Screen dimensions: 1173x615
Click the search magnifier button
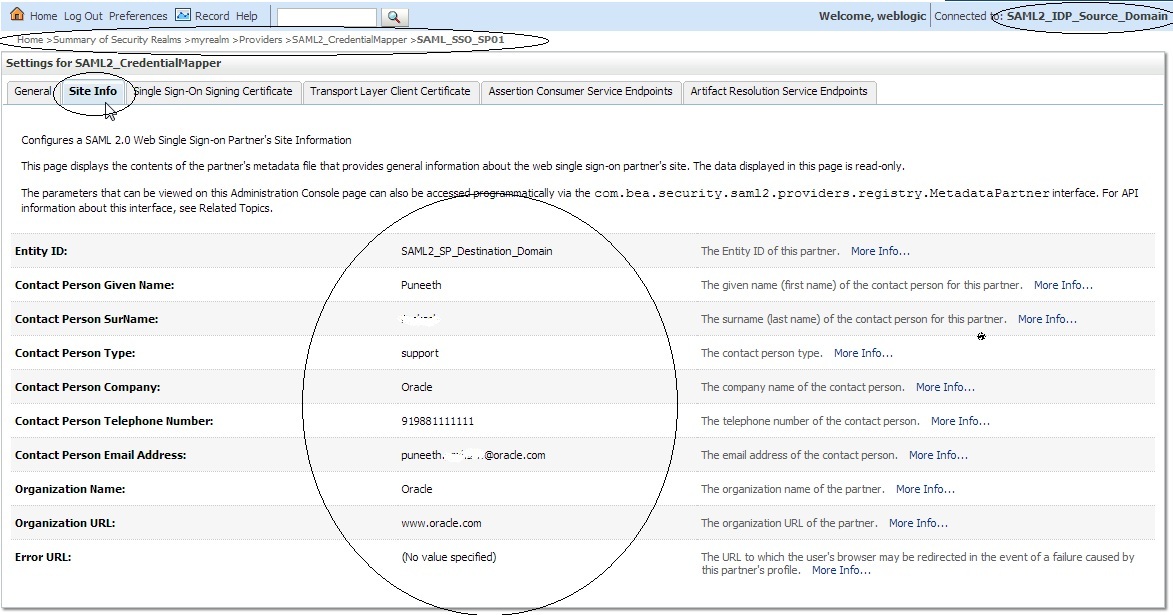point(394,16)
